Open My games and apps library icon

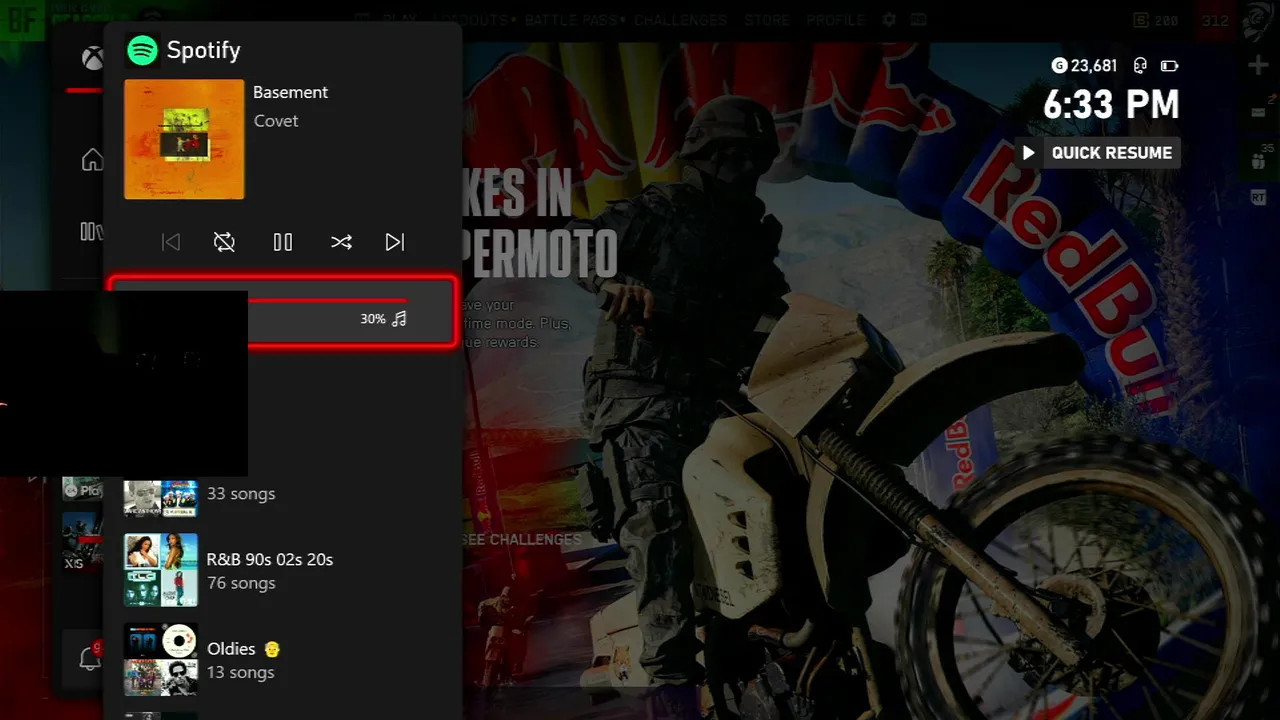pyautogui.click(x=90, y=232)
